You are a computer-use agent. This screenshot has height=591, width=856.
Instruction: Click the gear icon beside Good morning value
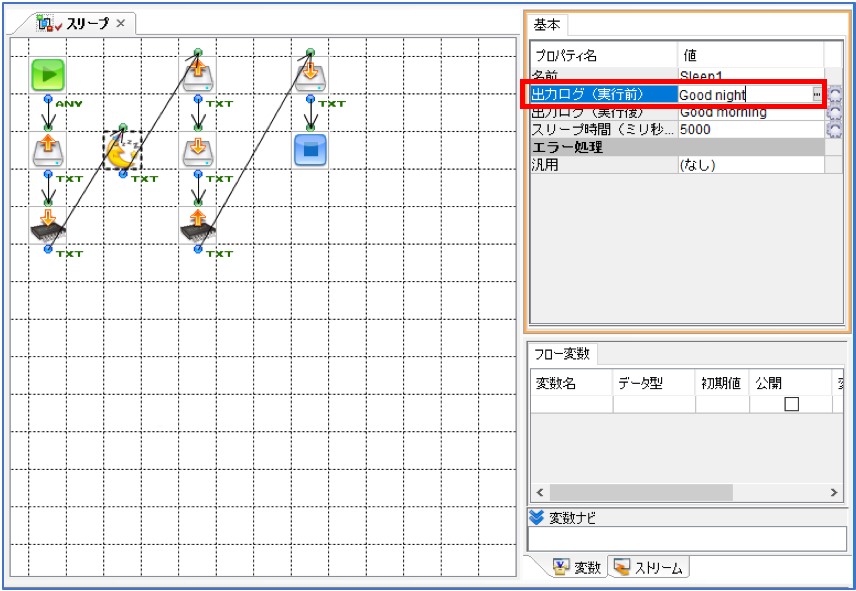click(x=835, y=112)
